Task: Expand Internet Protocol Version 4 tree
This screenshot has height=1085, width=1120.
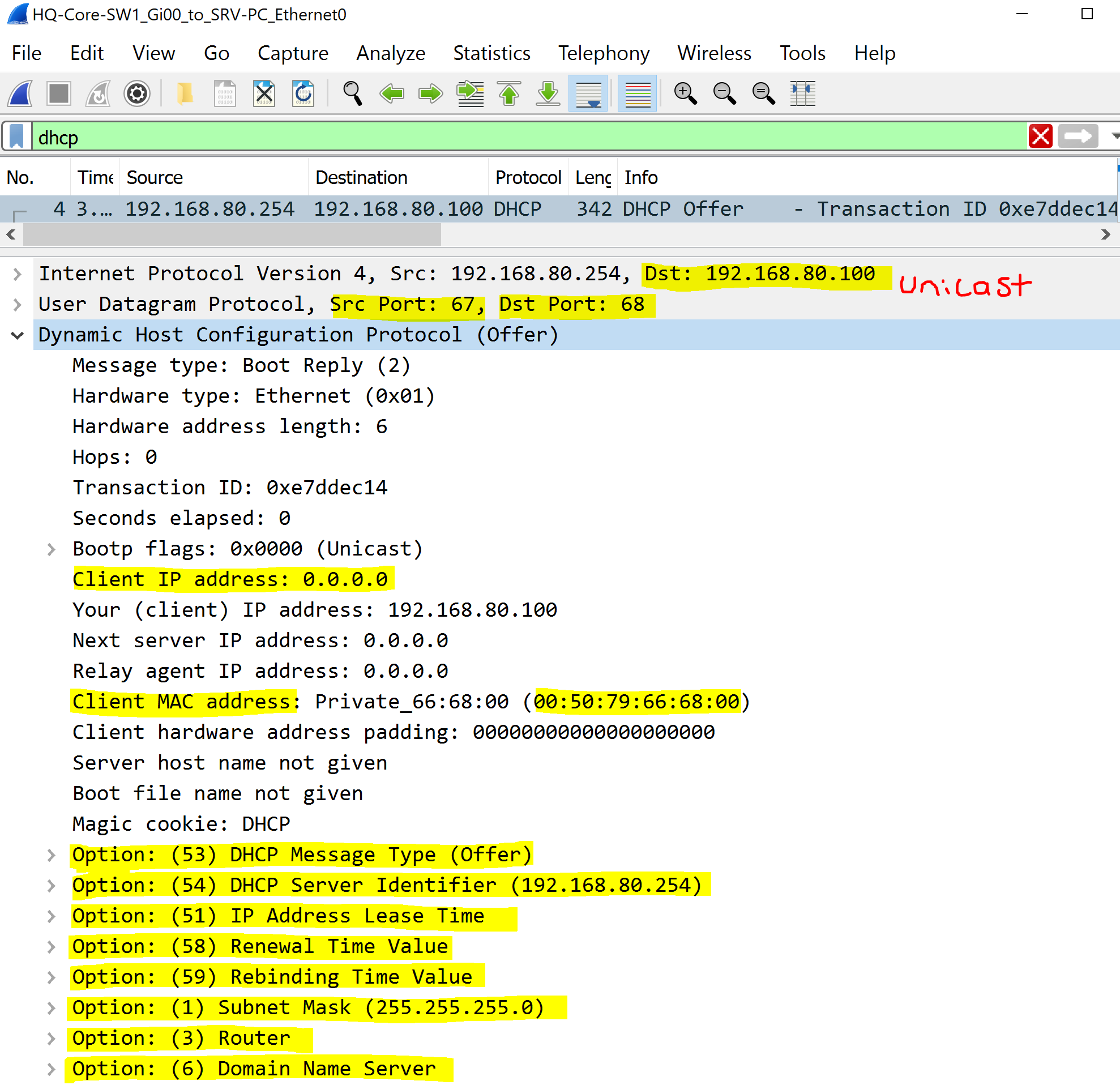Action: point(17,274)
